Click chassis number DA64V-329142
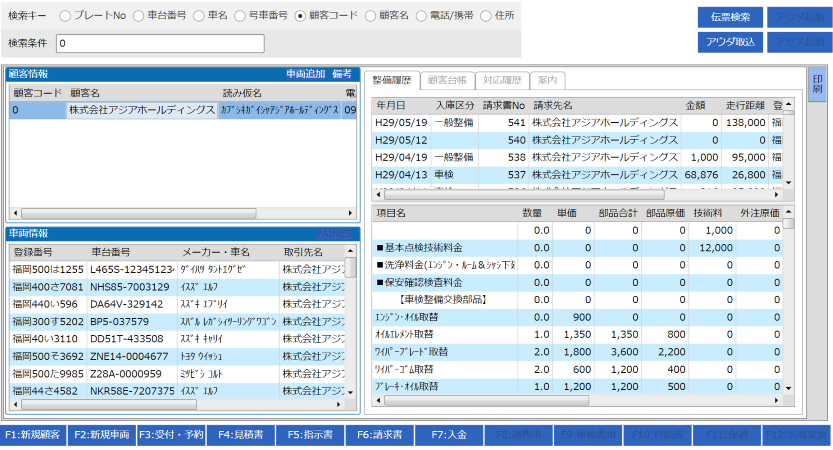Viewport: 833px width, 450px height. (x=126, y=304)
